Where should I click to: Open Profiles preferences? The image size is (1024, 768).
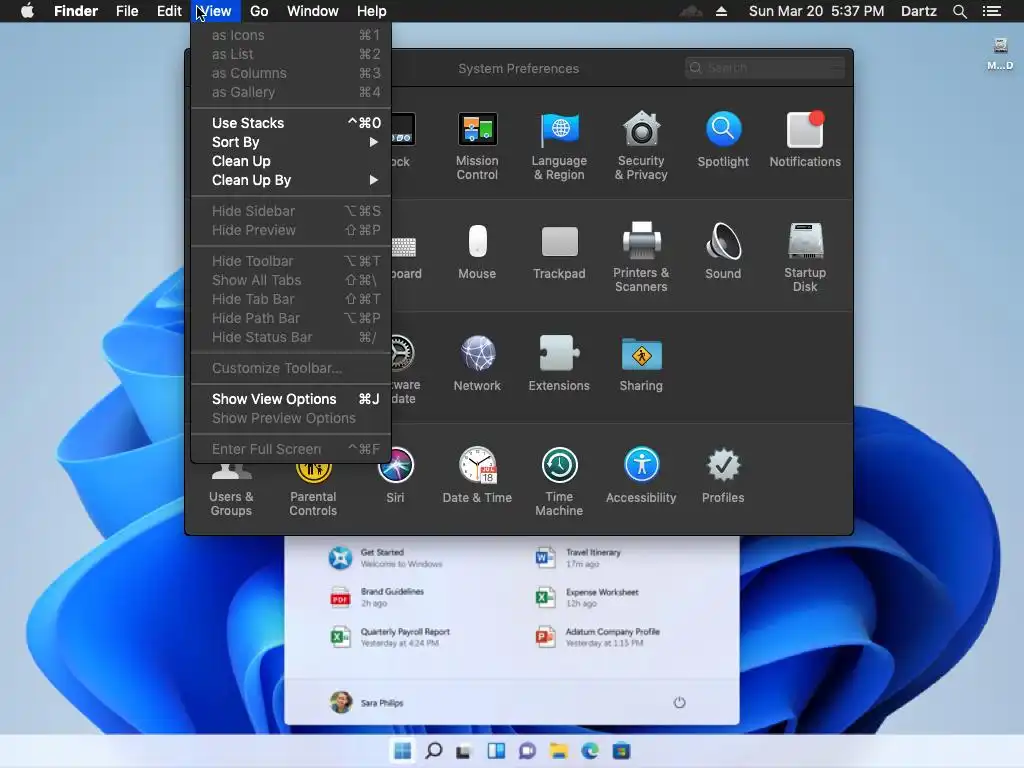(723, 475)
